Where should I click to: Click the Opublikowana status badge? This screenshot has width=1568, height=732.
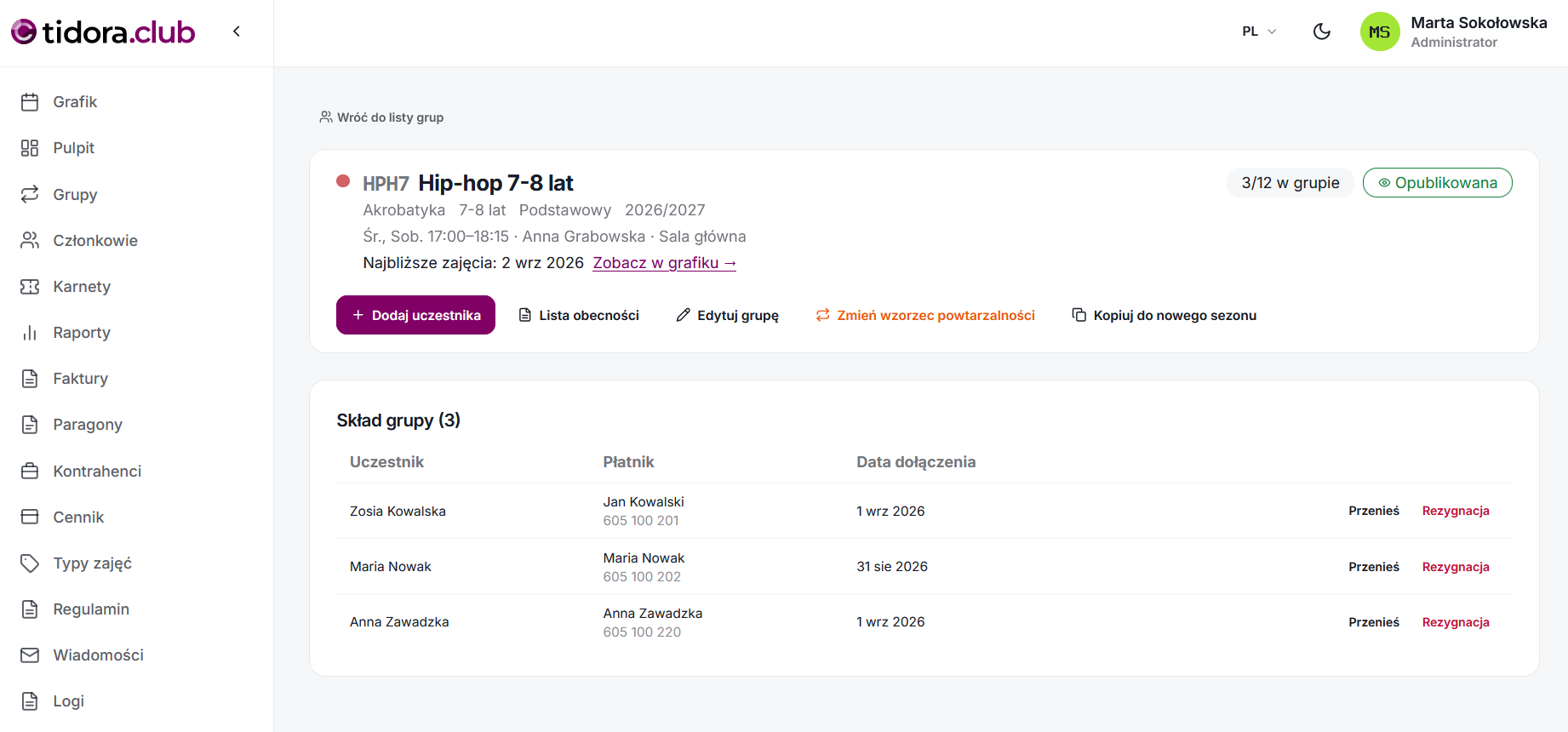click(1438, 183)
